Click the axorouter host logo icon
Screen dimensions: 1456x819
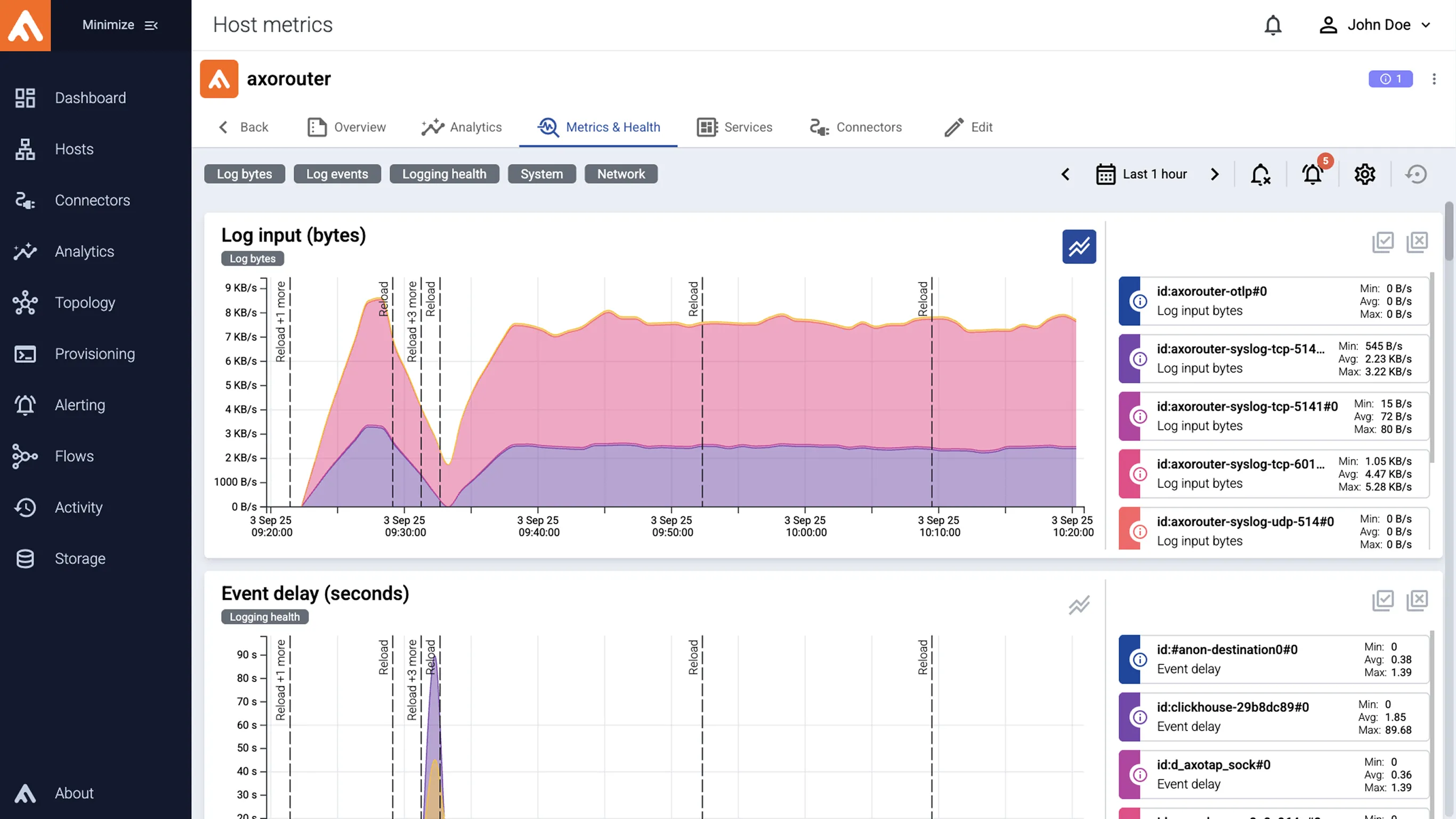coord(219,79)
